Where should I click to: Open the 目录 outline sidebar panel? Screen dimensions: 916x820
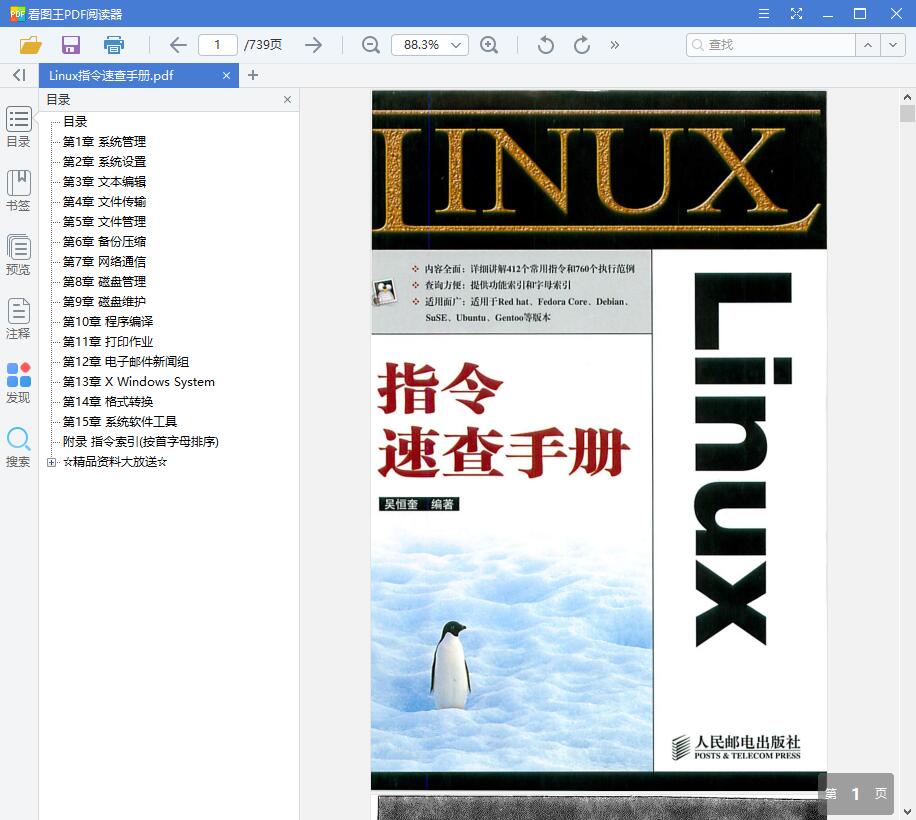click(18, 127)
